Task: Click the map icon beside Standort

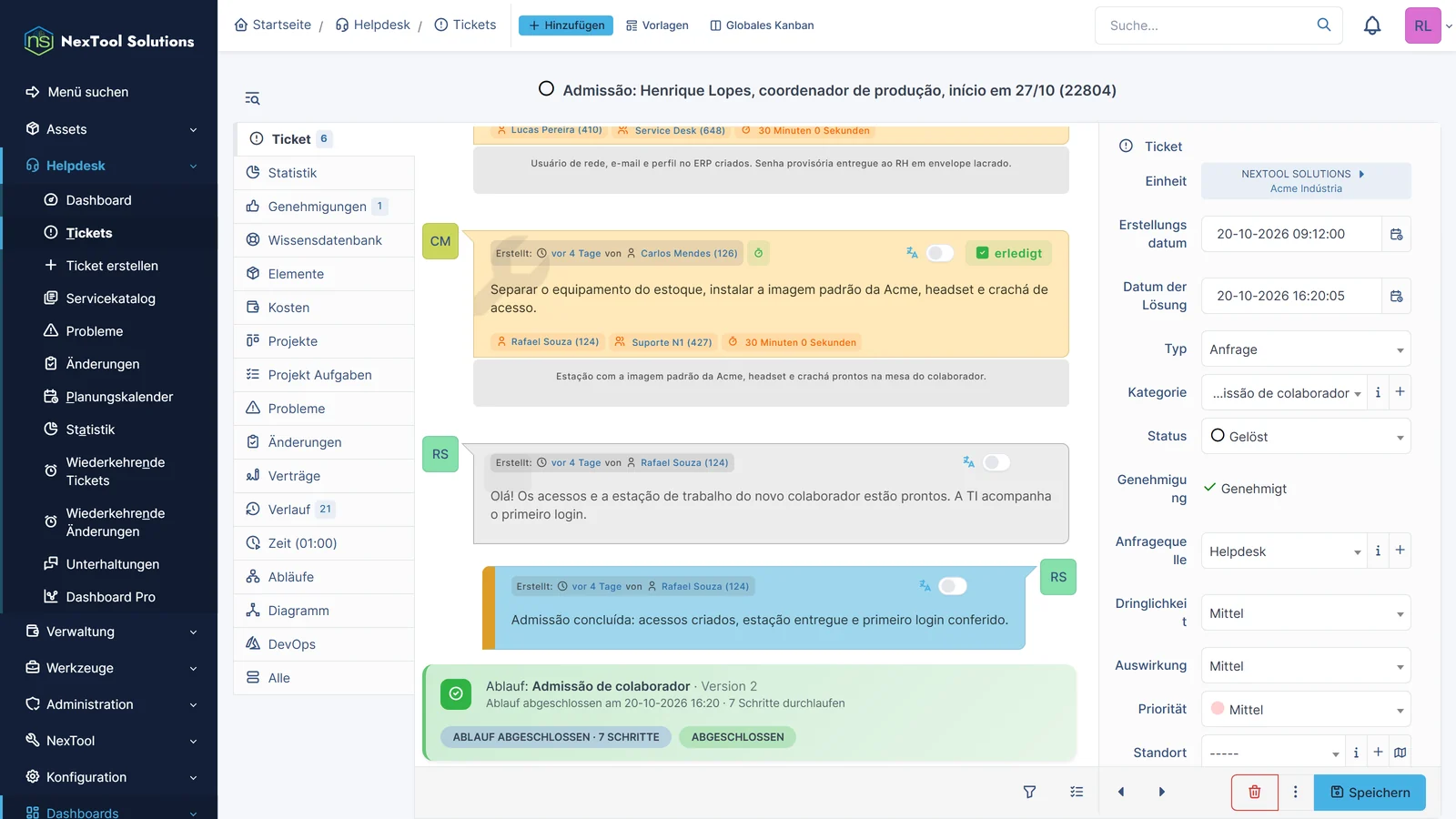Action: pos(1400,753)
